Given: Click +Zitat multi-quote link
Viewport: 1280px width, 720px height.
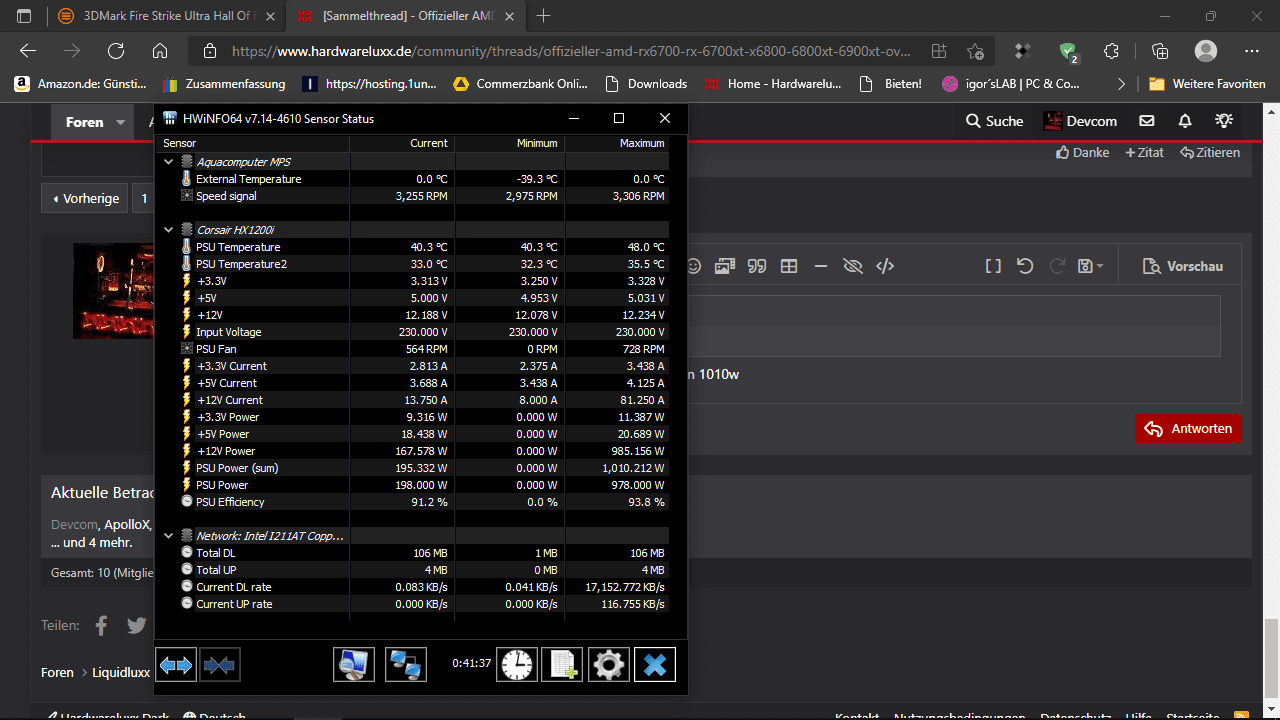Looking at the screenshot, I should (1145, 152).
